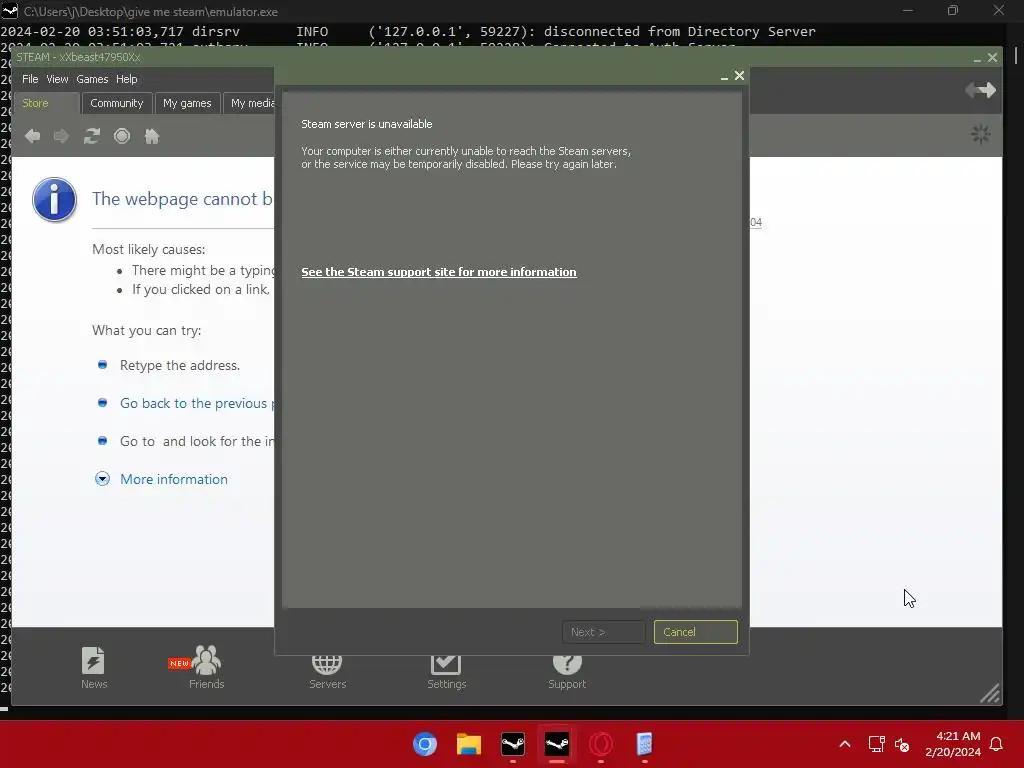The image size is (1024, 768).
Task: Click the network display tray icon
Action: tap(876, 744)
